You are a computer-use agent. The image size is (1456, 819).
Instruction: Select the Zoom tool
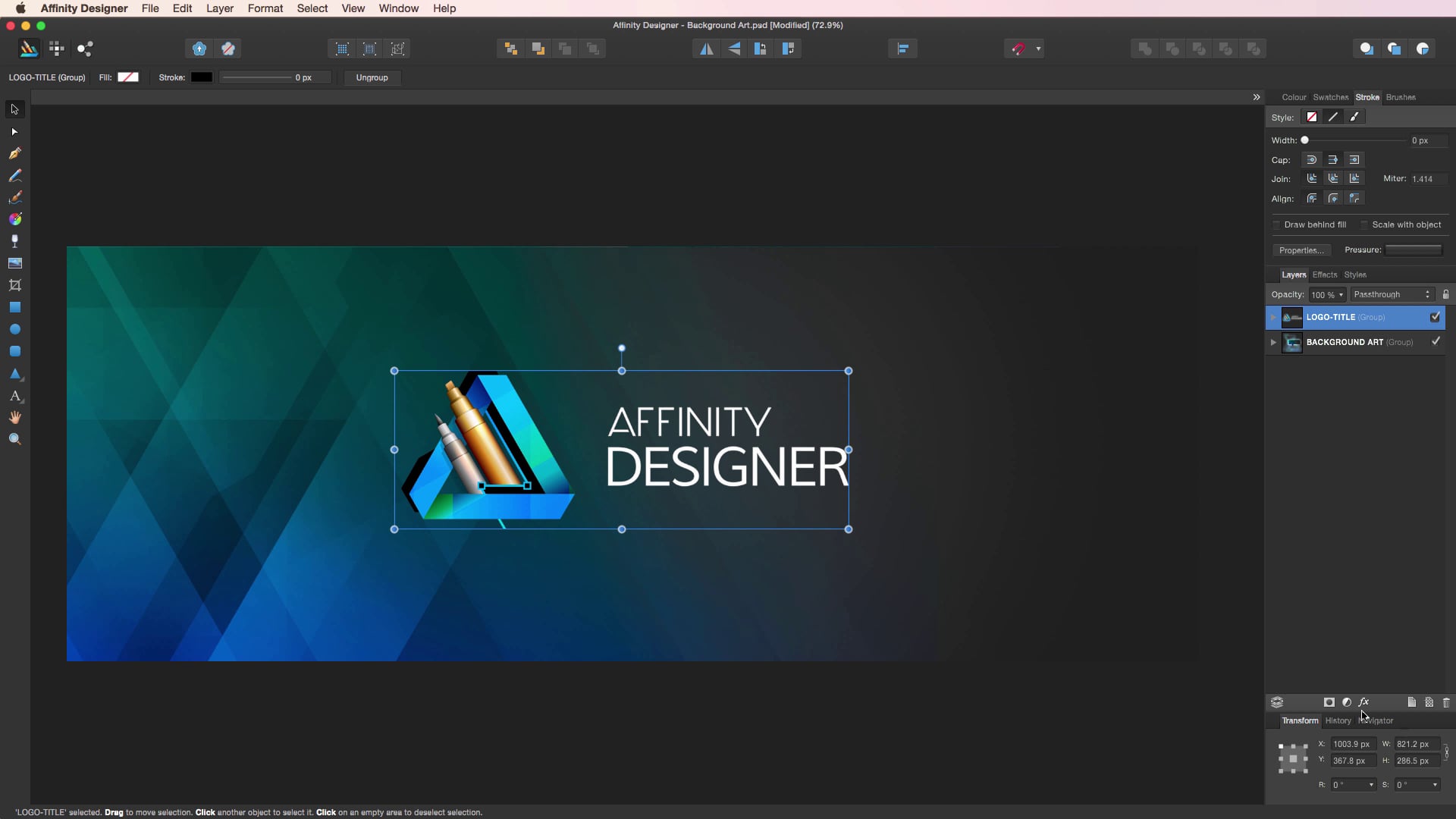coord(14,440)
